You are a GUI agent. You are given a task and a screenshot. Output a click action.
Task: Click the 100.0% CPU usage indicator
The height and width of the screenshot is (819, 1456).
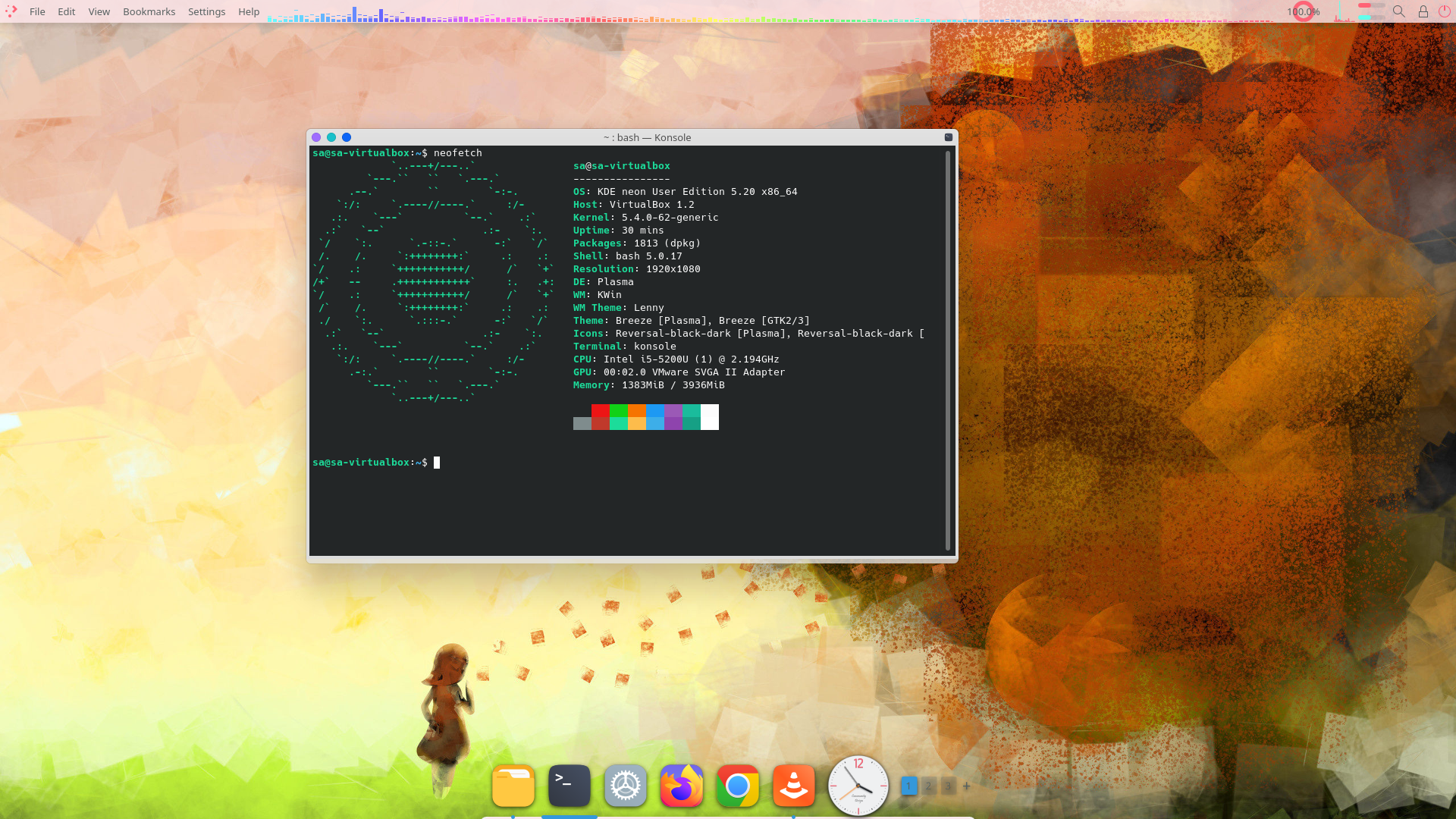tap(1303, 11)
